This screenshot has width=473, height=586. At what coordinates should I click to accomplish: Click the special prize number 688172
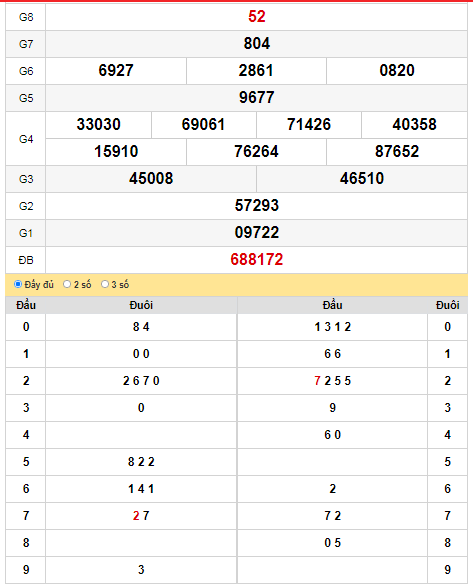click(x=257, y=259)
